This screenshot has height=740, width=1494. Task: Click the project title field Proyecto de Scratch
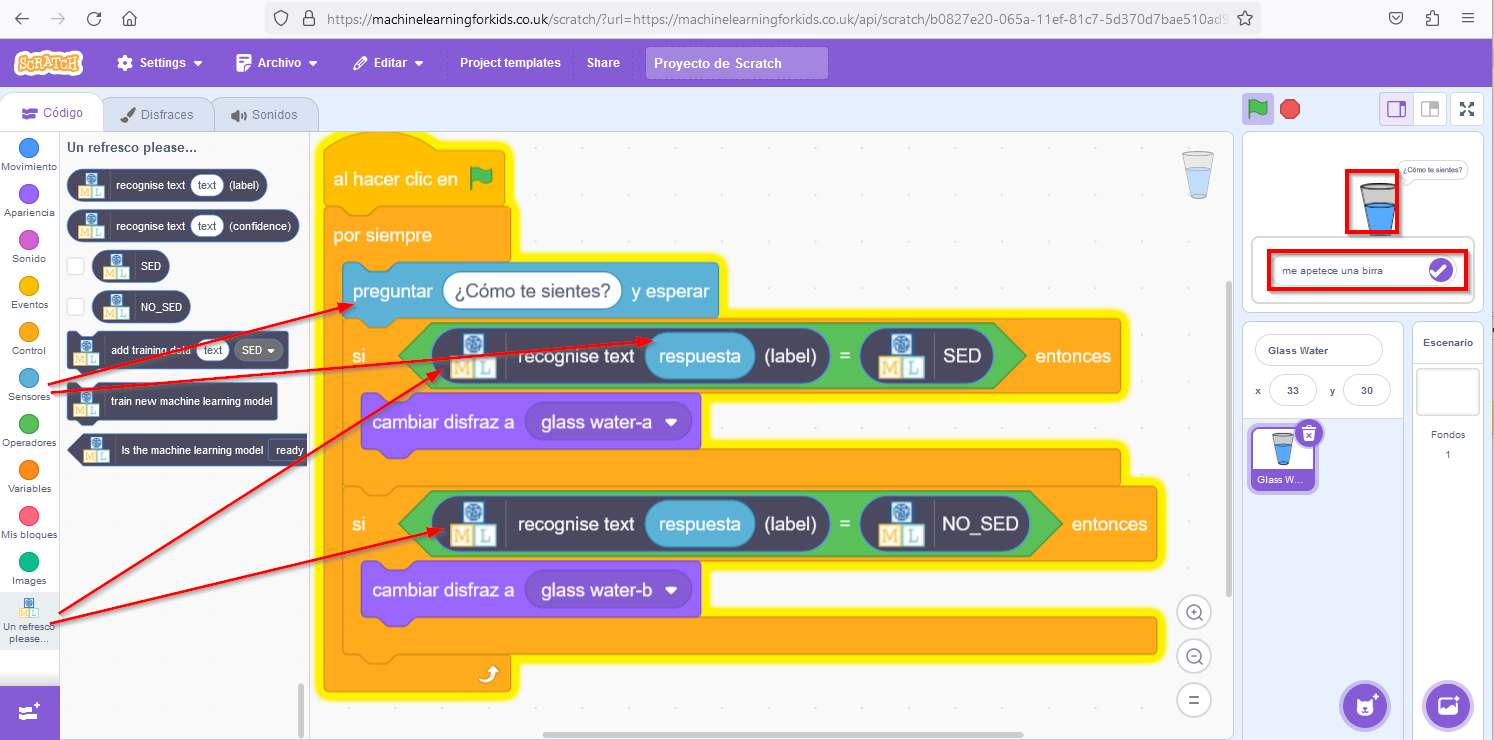[x=737, y=63]
